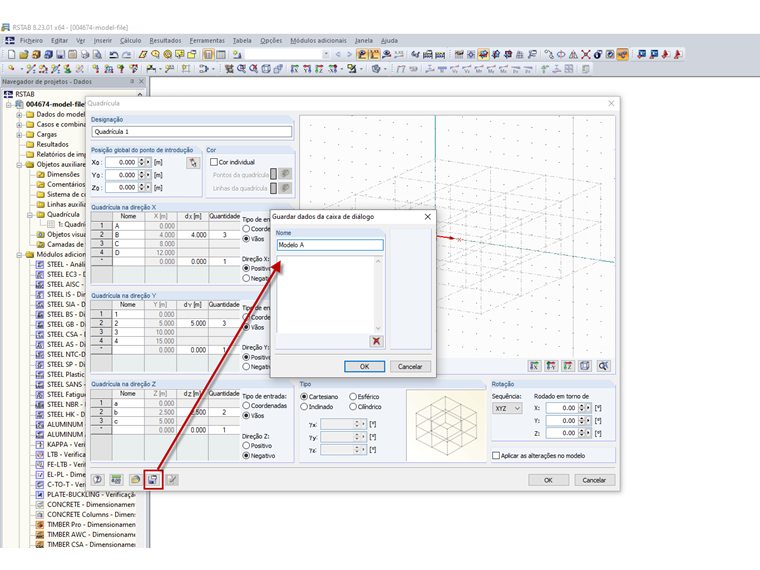
Task: Open the dropdown arrow of toolbar combo box
Action: coord(326,54)
